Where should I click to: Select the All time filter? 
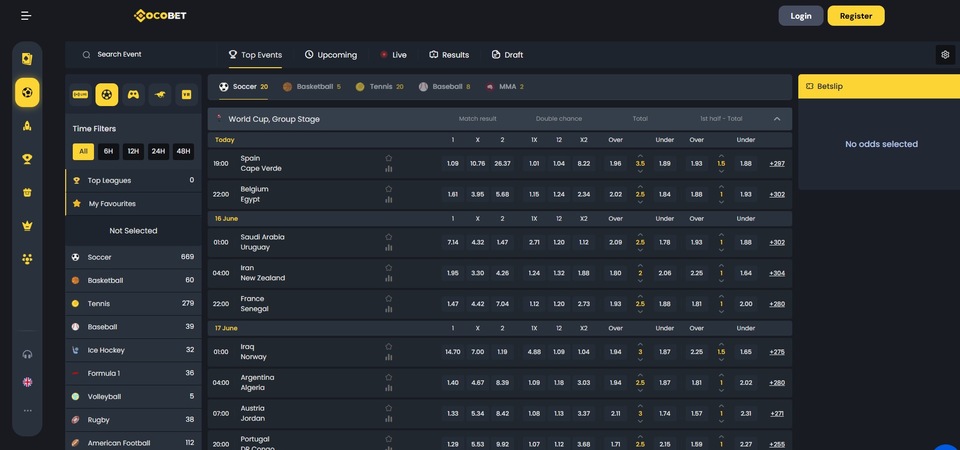(83, 152)
